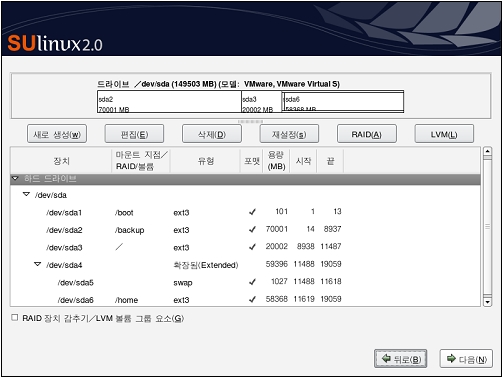Select the /dev/sda6 partition row

click(x=245, y=299)
